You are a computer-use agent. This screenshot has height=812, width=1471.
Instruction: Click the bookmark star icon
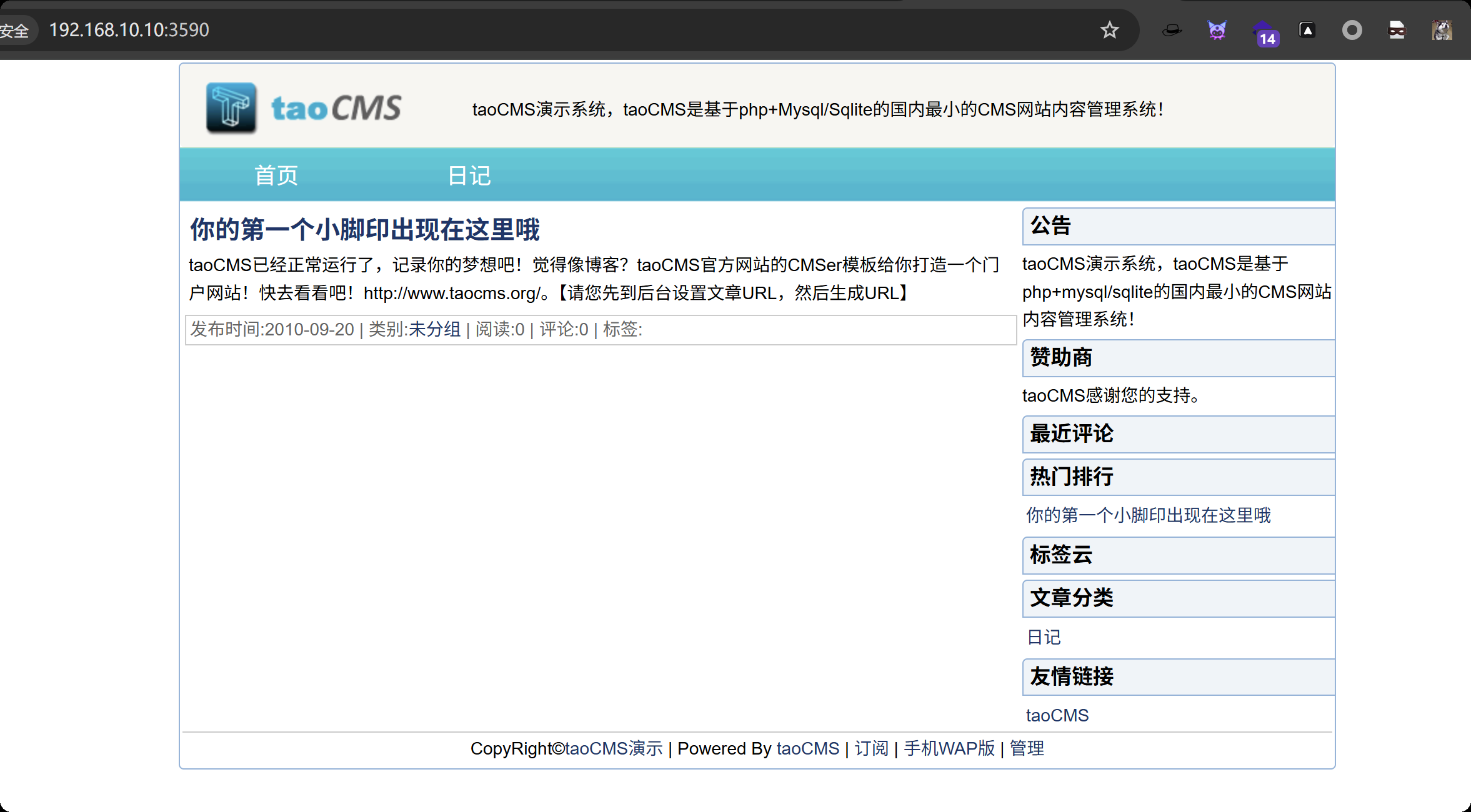click(1109, 30)
